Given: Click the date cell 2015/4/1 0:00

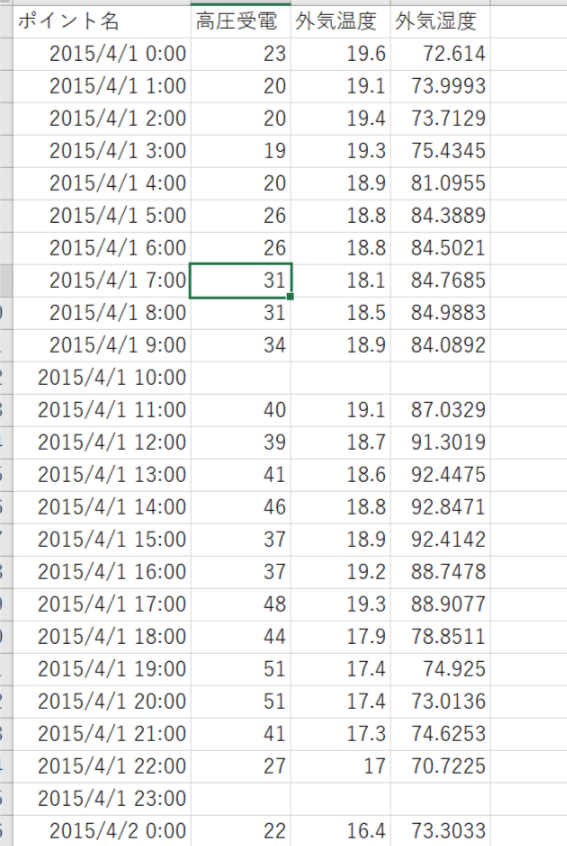Looking at the screenshot, I should click(x=101, y=54).
